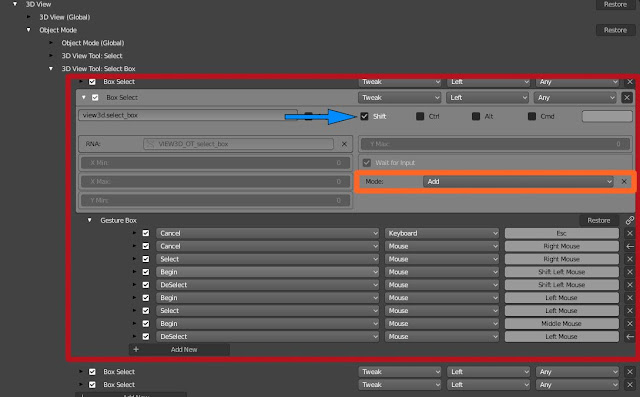Toggle the Ctrl modifier checkbox
This screenshot has height=397, width=640.
pos(420,116)
